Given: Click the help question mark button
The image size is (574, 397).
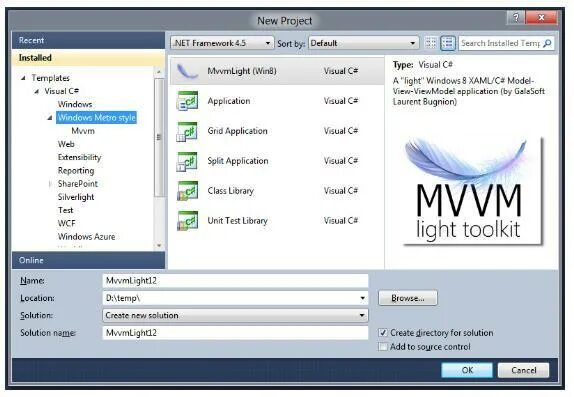Looking at the screenshot, I should [516, 18].
